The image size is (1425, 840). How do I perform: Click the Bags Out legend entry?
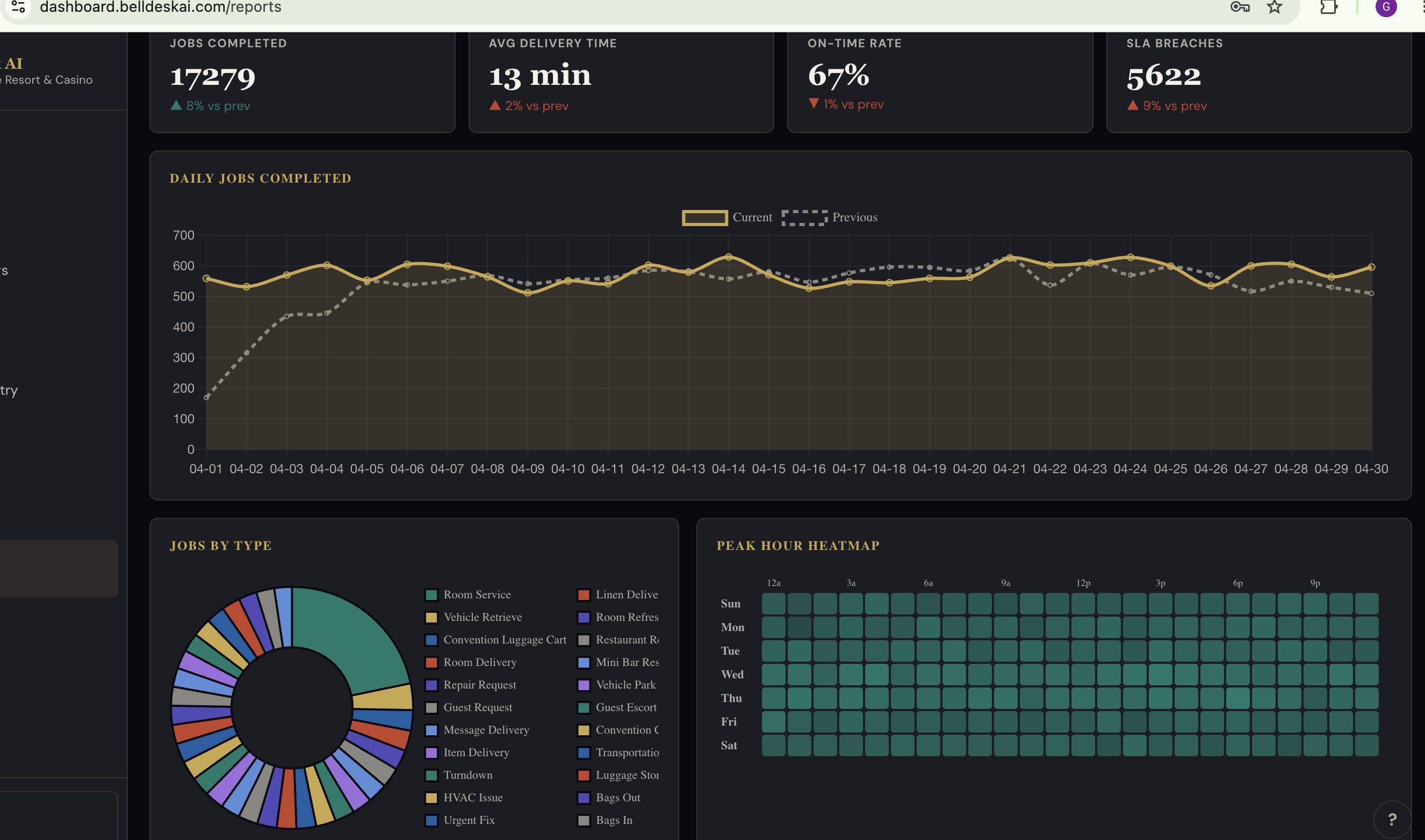[609, 798]
